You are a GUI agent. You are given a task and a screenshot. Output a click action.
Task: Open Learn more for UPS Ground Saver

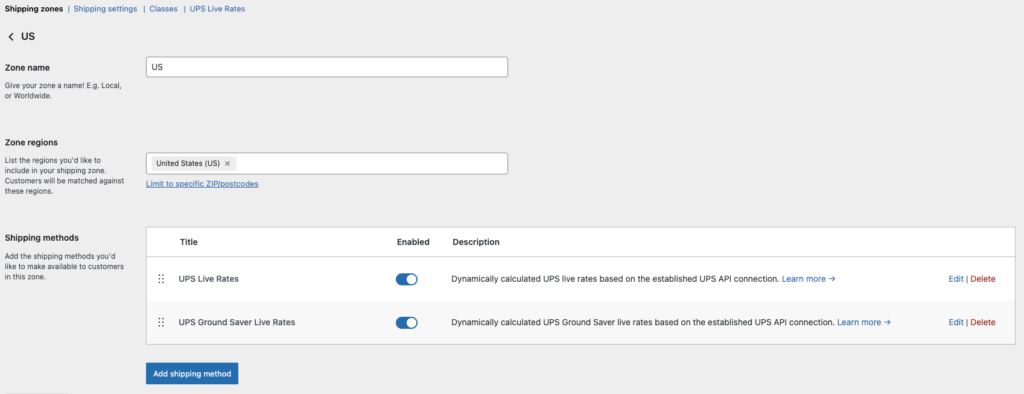point(864,322)
